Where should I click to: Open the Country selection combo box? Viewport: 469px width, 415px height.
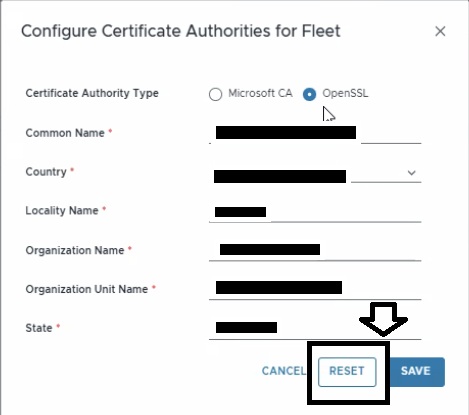[x=315, y=173]
